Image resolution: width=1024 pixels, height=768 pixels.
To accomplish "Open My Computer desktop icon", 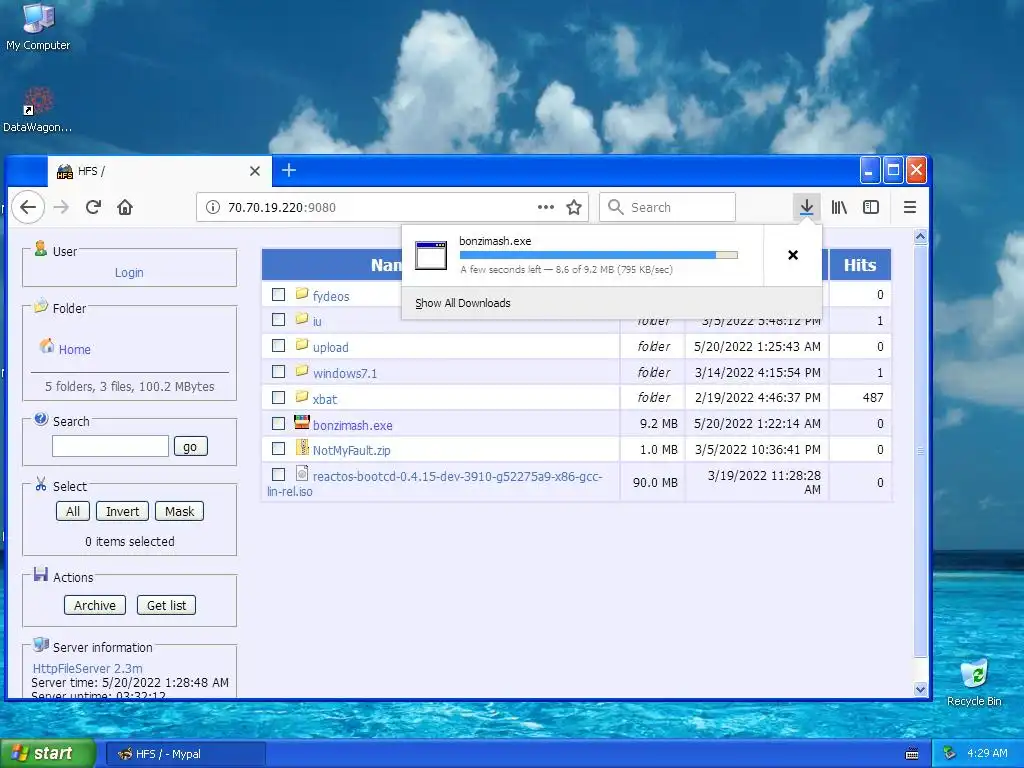I will coord(38,26).
